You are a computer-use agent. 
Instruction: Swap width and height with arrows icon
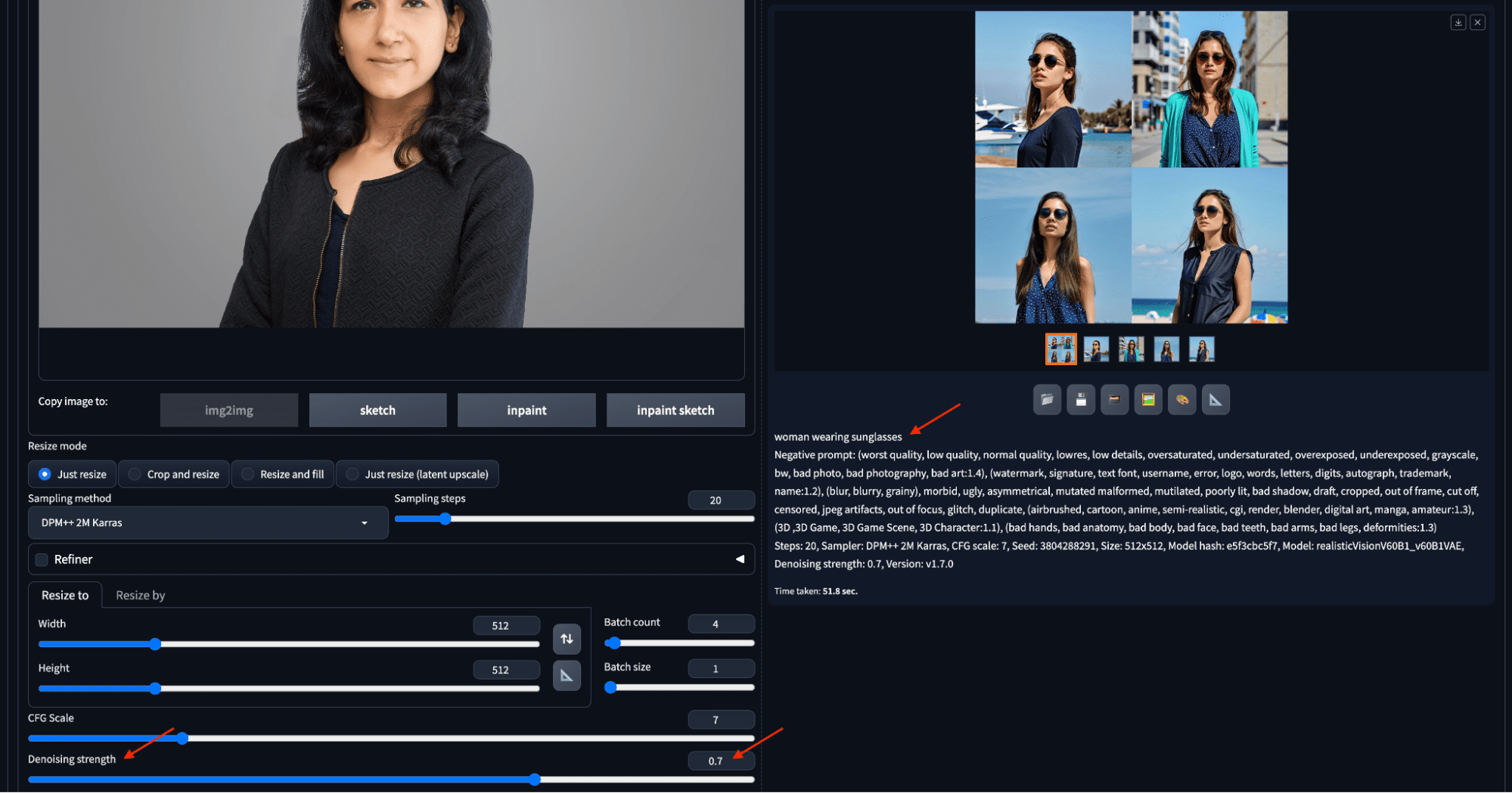click(567, 639)
